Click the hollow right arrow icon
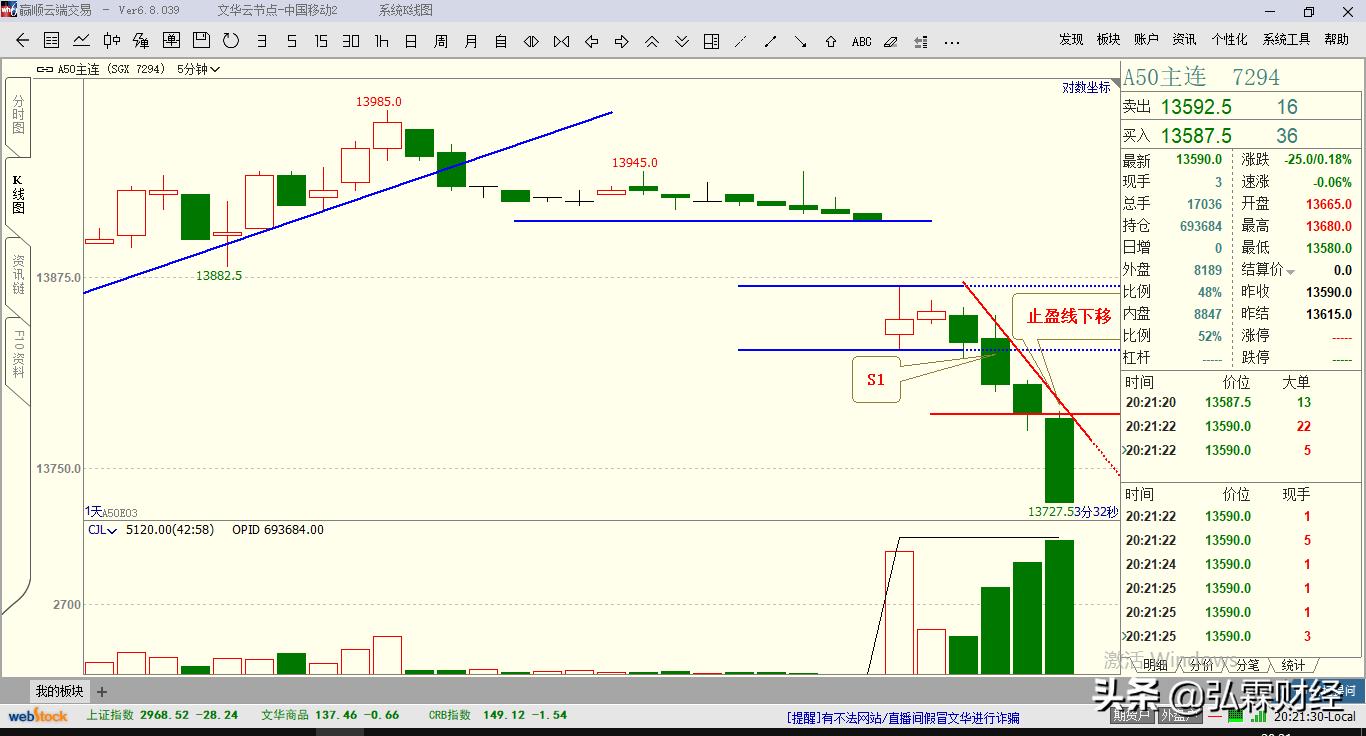This screenshot has width=1366, height=736. [x=621, y=41]
